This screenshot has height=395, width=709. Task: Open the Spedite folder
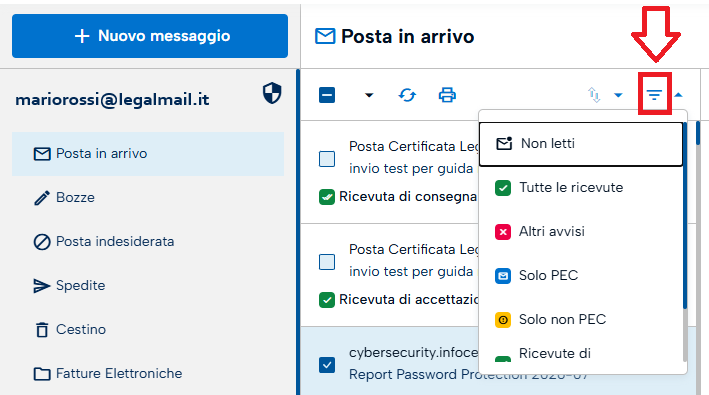tap(148, 286)
